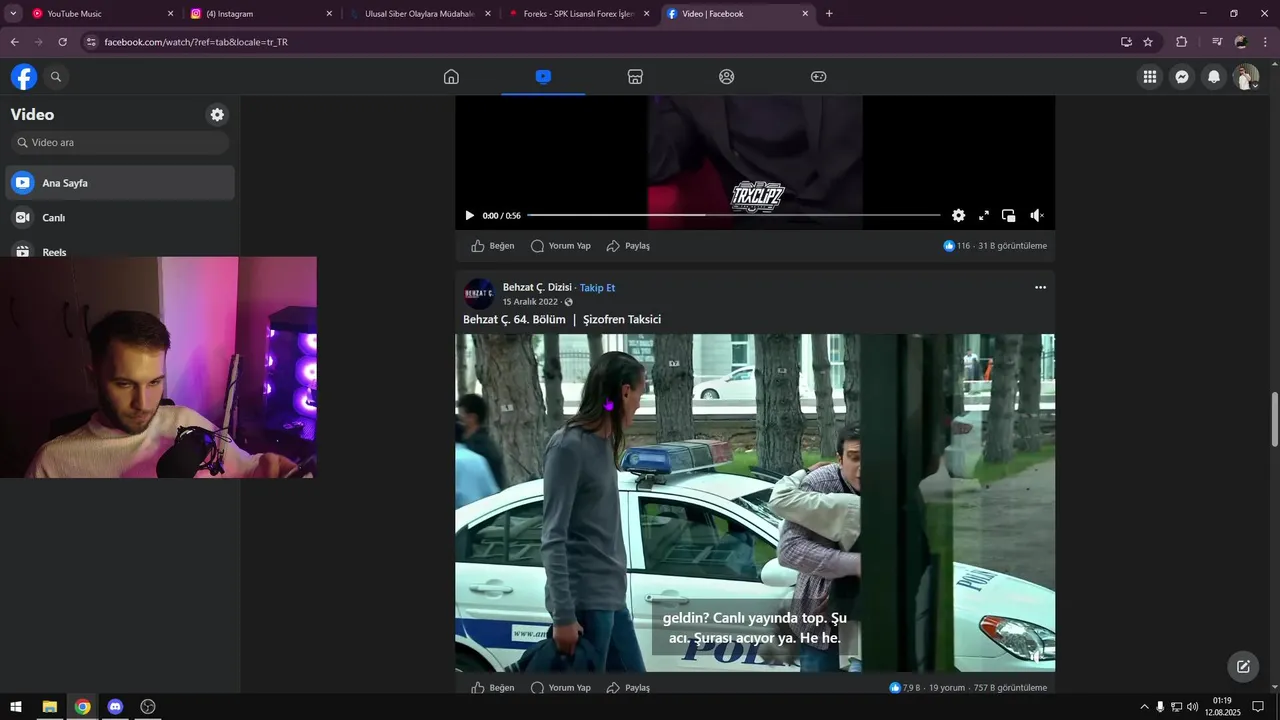This screenshot has height=720, width=1280.
Task: Click the address bar URL
Action: pos(196,42)
